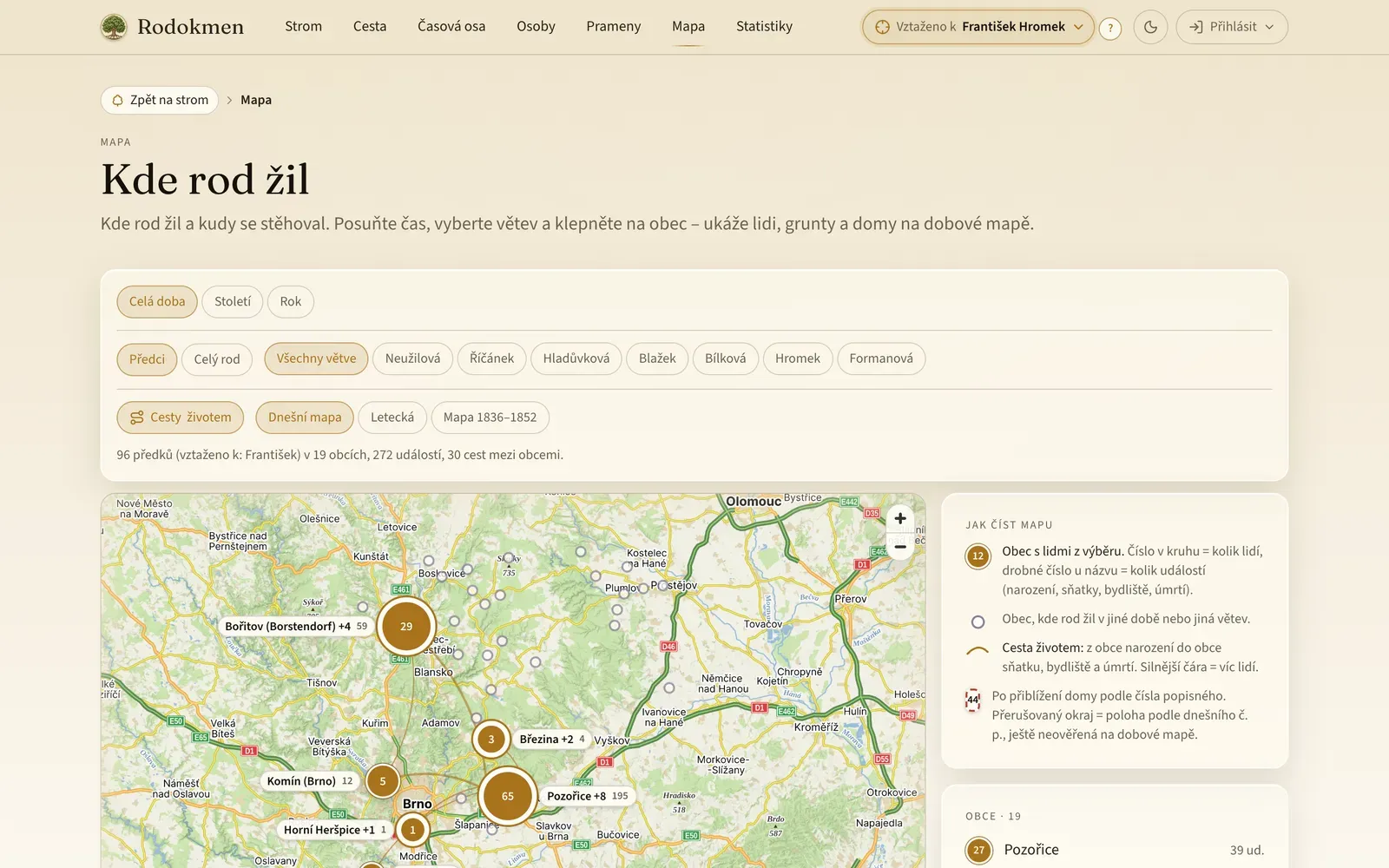
Task: Open the Časová osa menu
Action: coord(451,27)
